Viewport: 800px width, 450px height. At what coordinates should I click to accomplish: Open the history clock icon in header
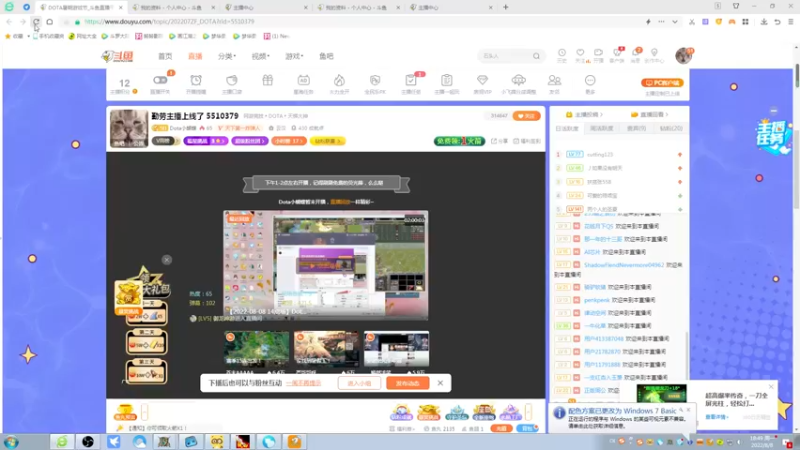(x=562, y=55)
